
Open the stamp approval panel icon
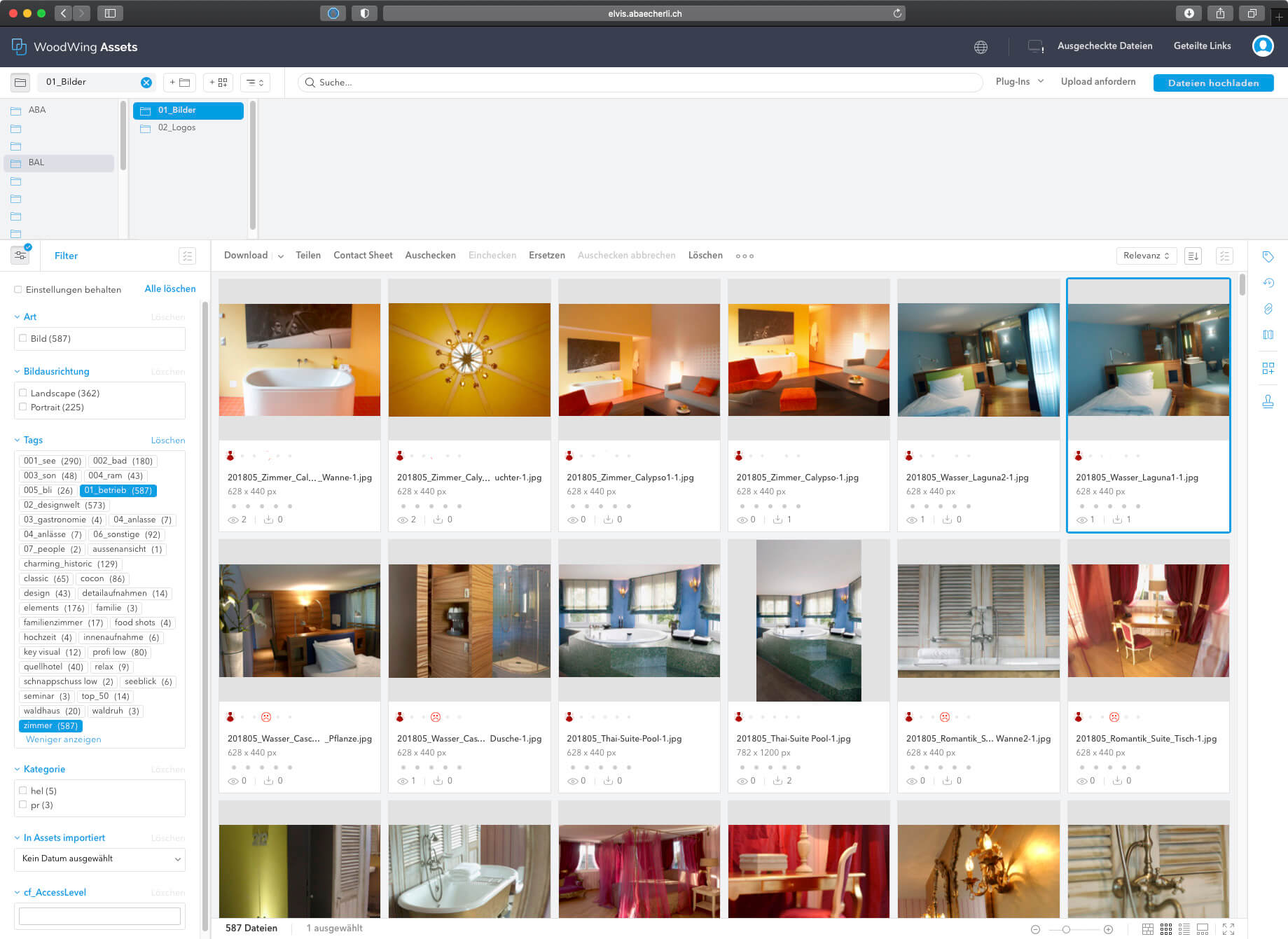pos(1268,402)
